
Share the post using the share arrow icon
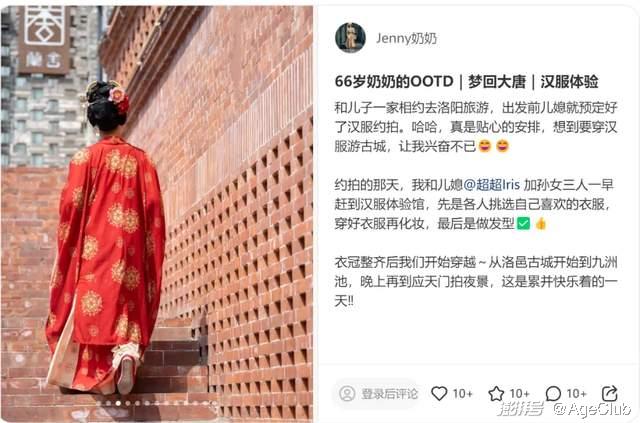point(609,393)
